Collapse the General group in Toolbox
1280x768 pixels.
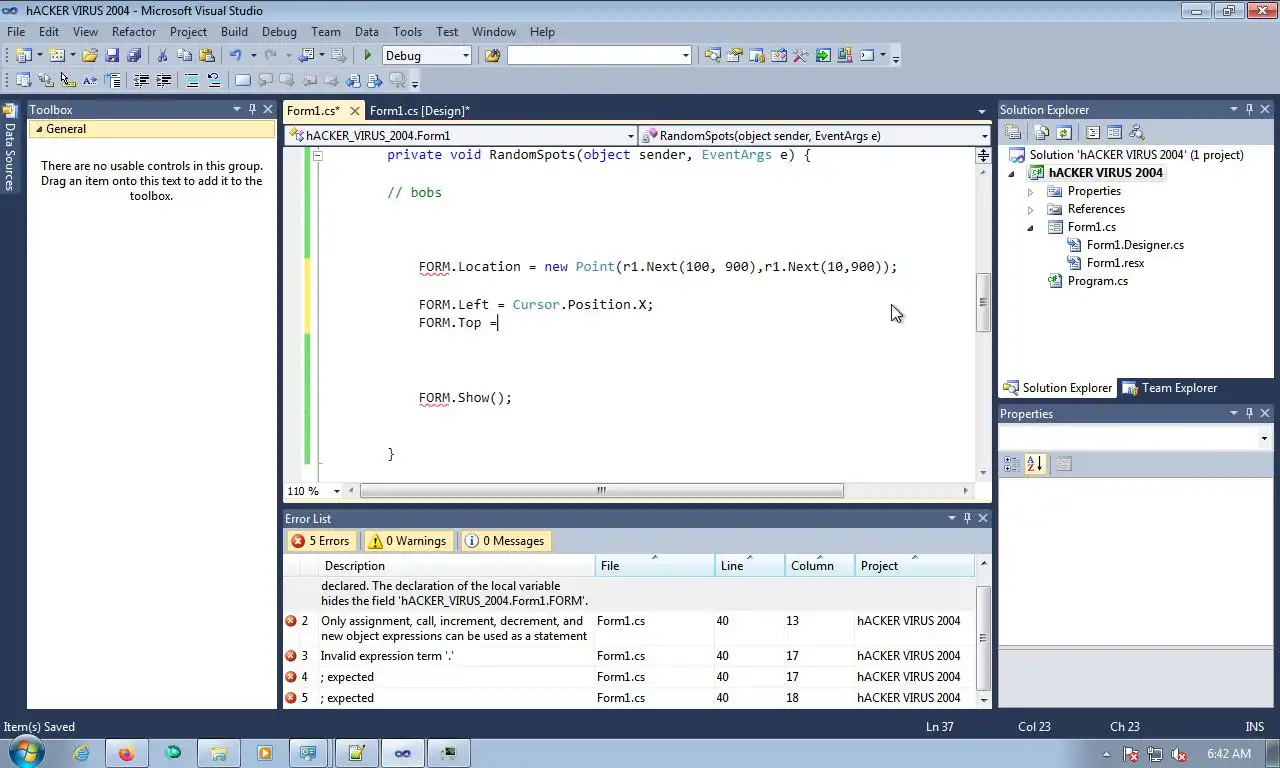(x=39, y=129)
